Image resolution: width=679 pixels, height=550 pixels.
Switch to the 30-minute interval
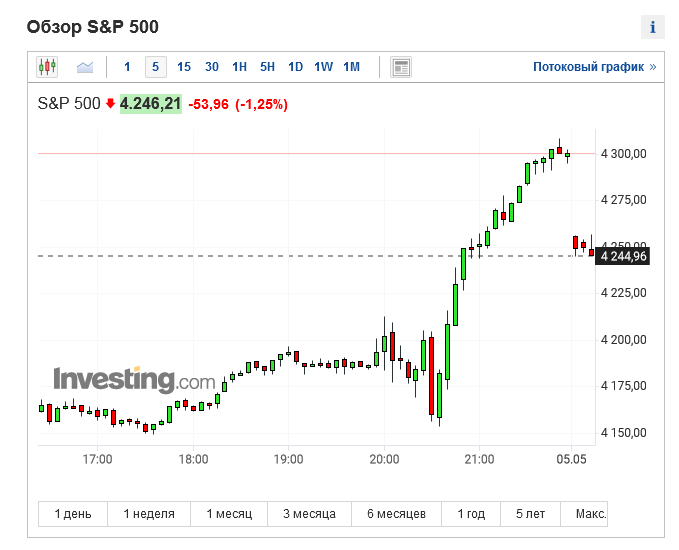point(212,67)
